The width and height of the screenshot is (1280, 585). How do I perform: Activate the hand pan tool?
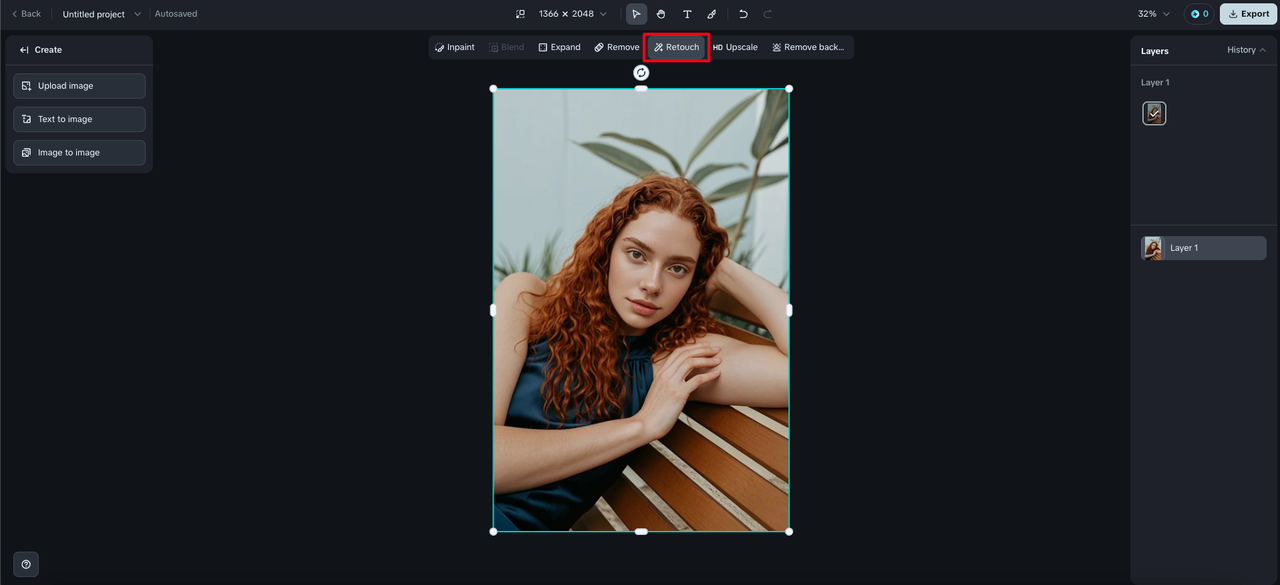click(x=661, y=14)
